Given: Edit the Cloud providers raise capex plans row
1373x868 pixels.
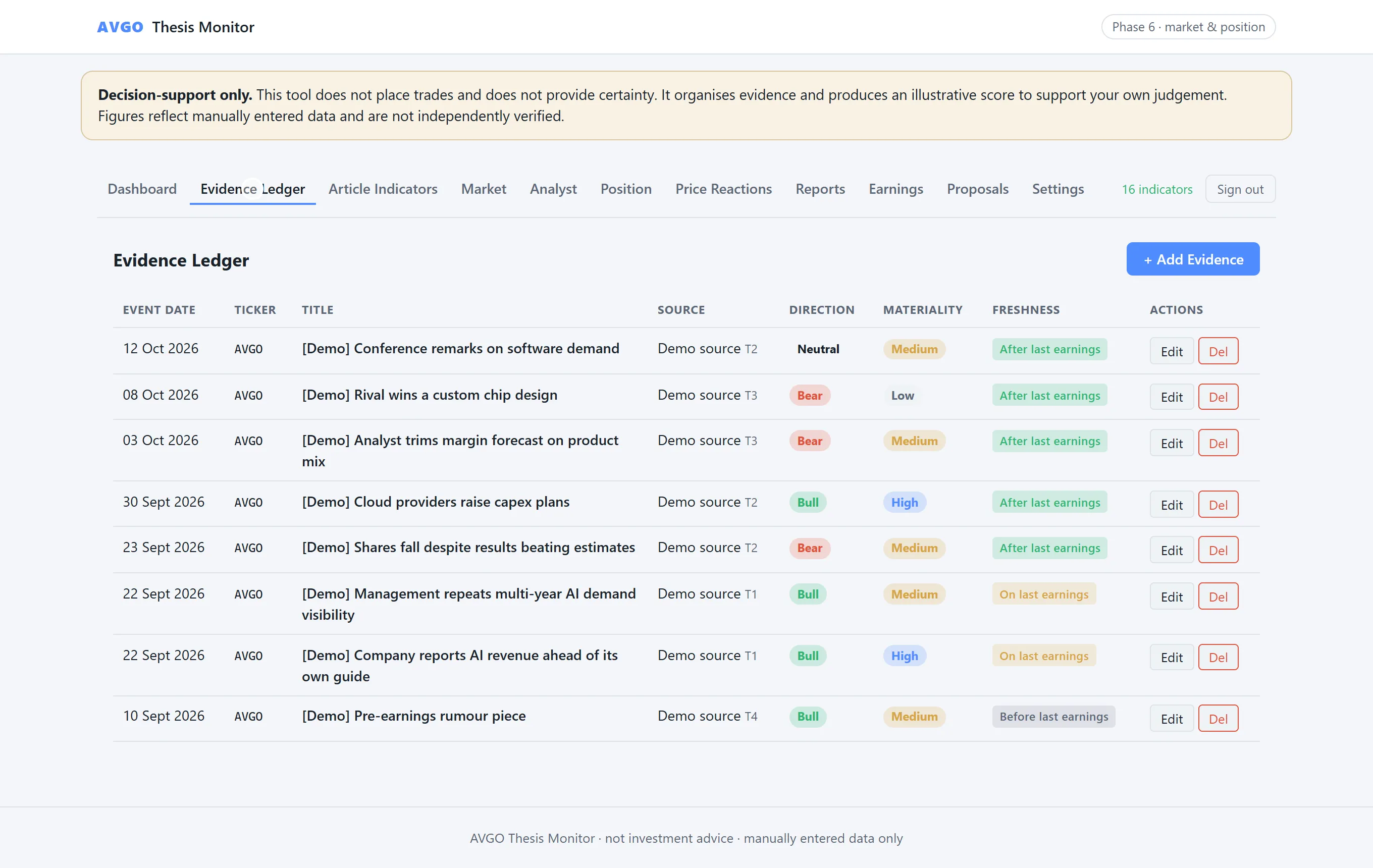Looking at the screenshot, I should pyautogui.click(x=1171, y=504).
